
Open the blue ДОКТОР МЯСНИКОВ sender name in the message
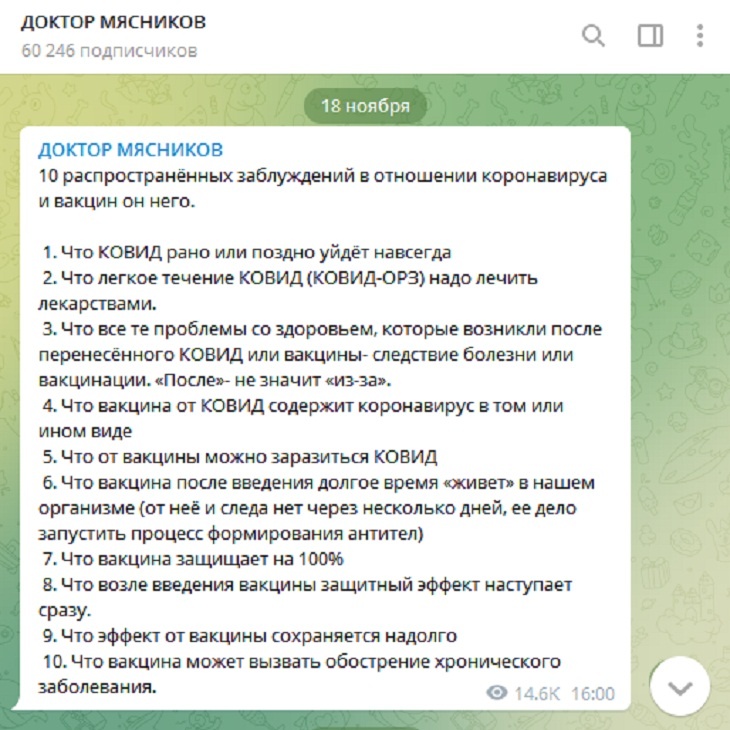[x=130, y=150]
